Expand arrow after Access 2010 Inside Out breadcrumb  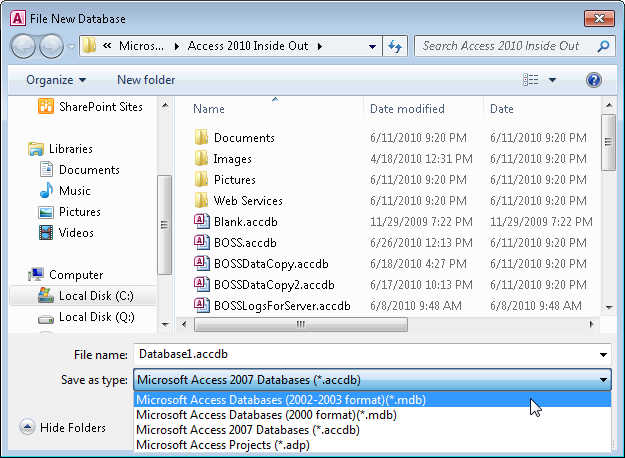tap(320, 46)
